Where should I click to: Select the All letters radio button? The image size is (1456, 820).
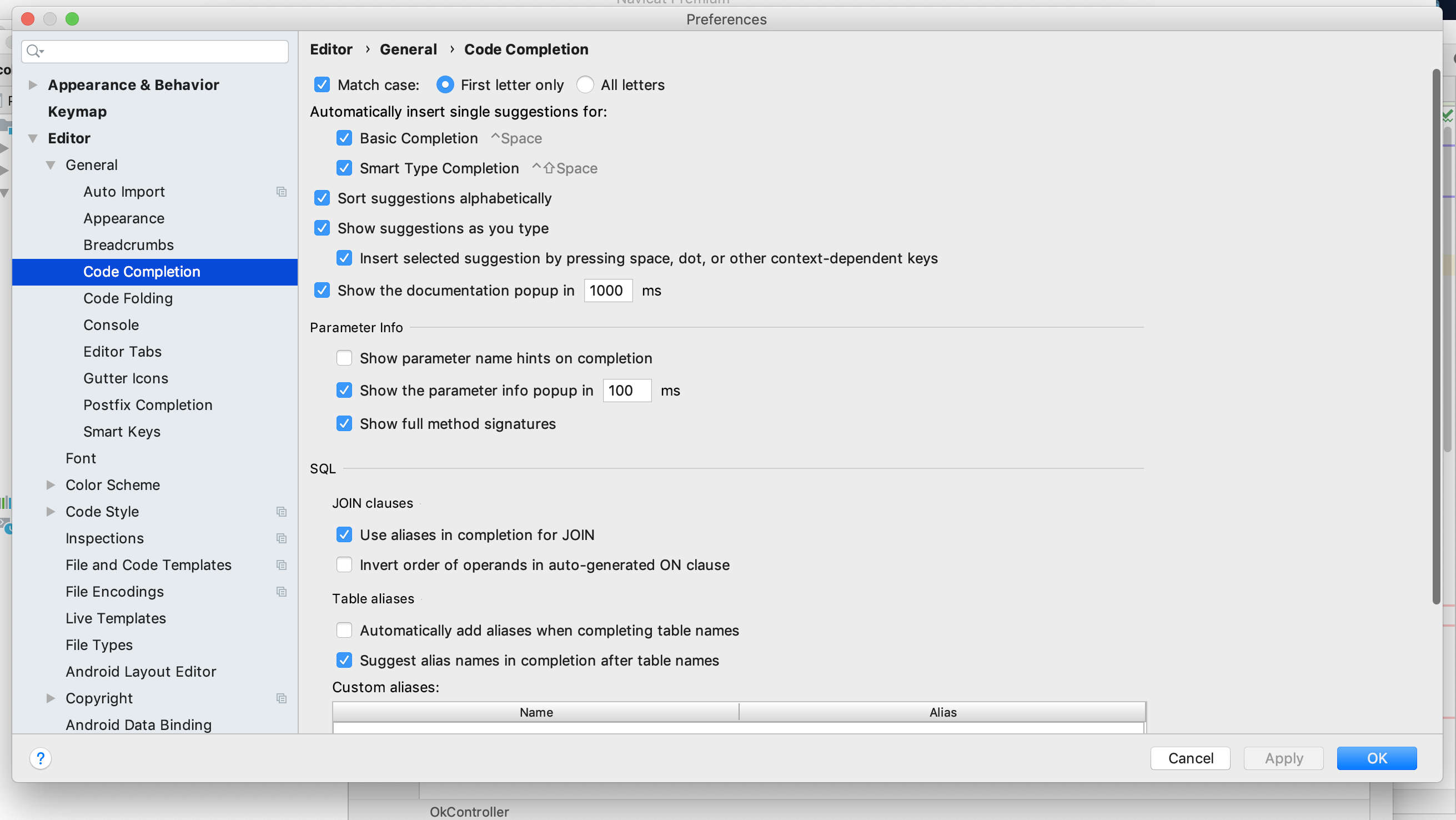point(585,85)
